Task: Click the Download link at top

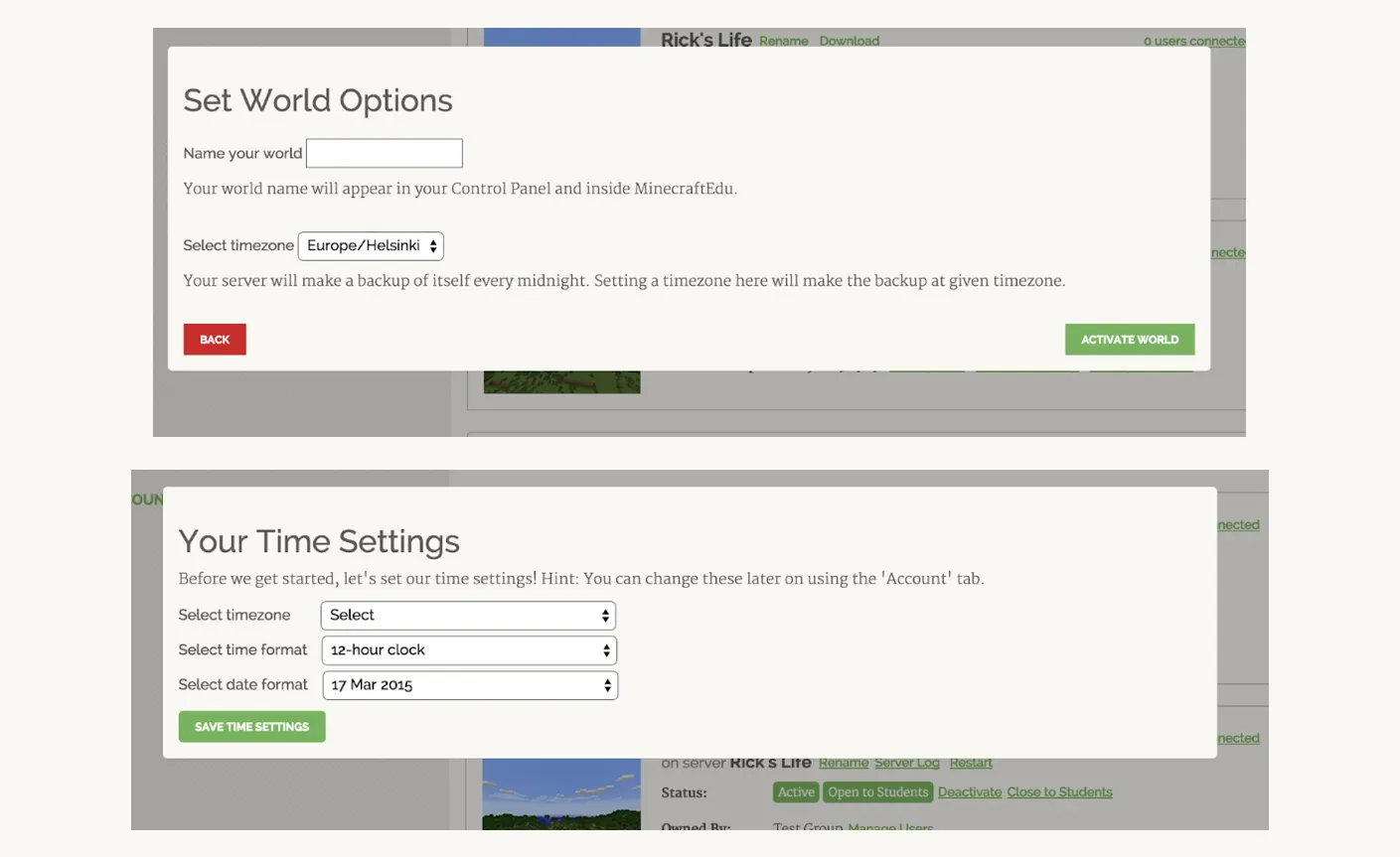Action: click(850, 41)
